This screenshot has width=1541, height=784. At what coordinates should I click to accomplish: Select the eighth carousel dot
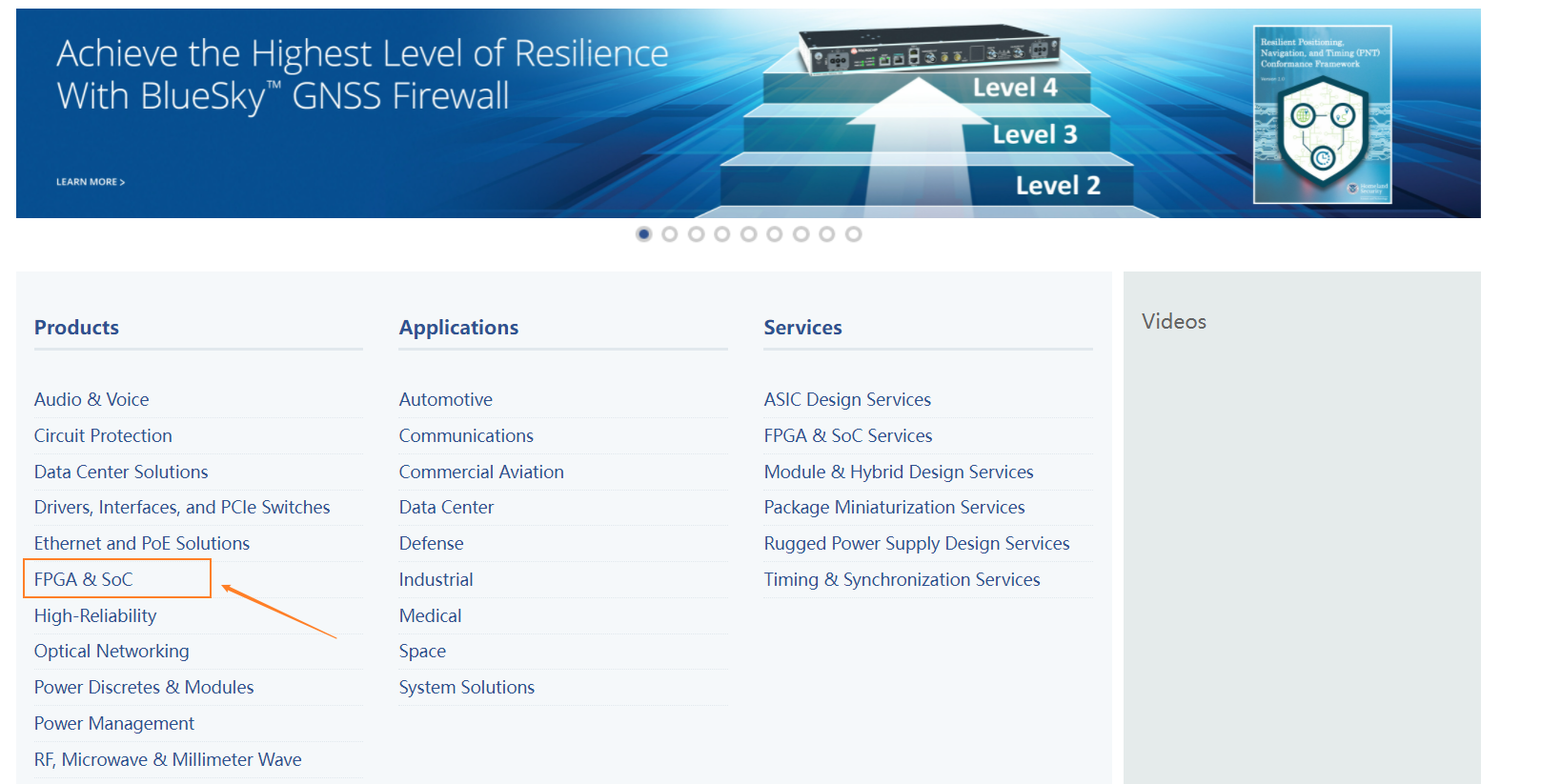click(x=827, y=234)
